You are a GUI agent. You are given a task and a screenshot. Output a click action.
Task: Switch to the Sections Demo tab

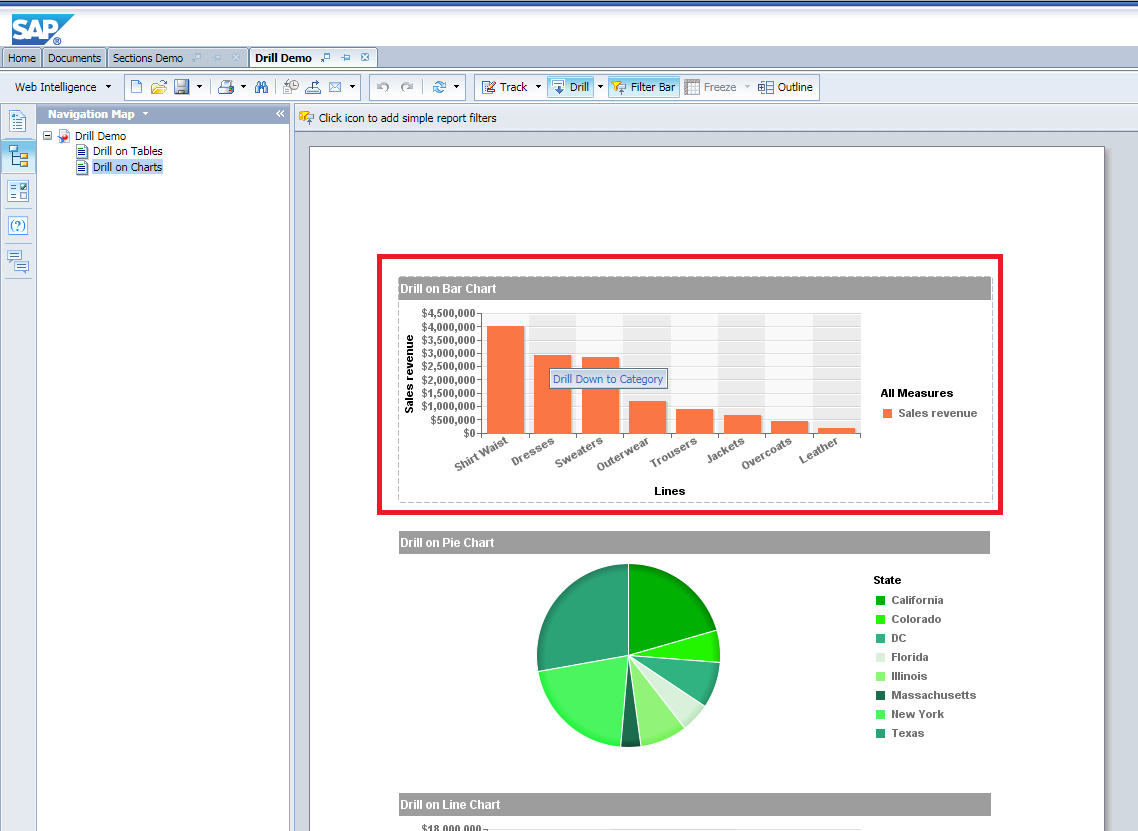coord(148,58)
